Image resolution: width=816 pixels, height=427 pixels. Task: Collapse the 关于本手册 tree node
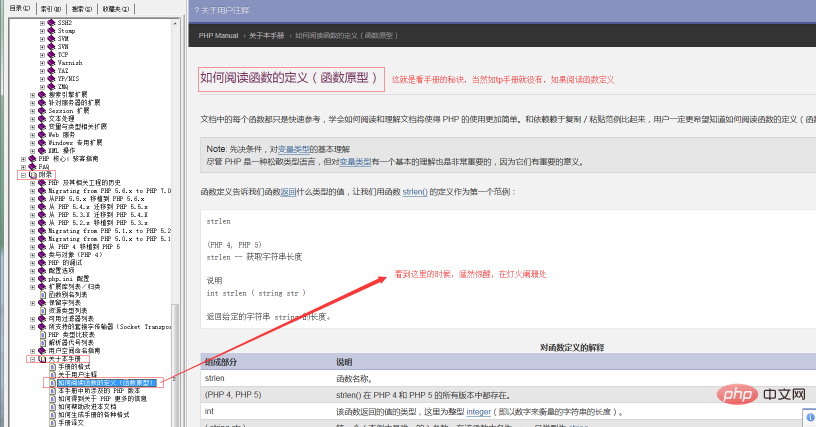click(x=33, y=359)
